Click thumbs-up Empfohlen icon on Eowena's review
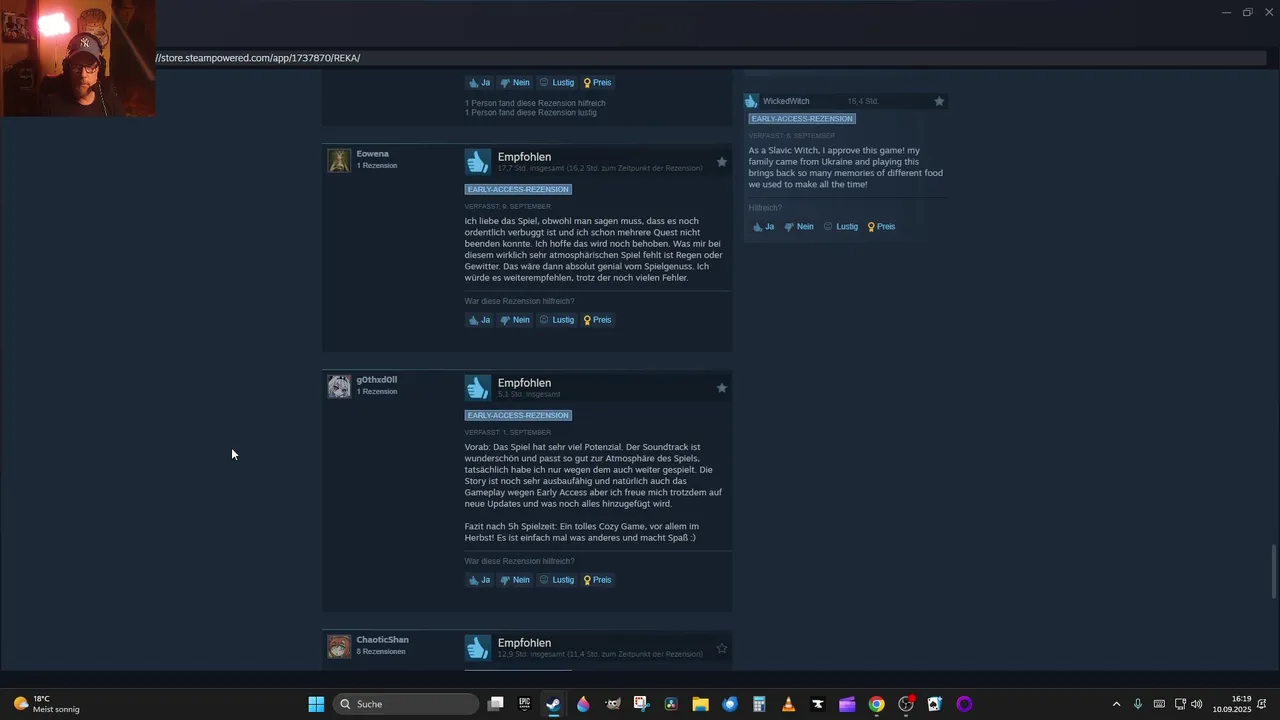Image resolution: width=1280 pixels, height=720 pixels. coord(478,161)
